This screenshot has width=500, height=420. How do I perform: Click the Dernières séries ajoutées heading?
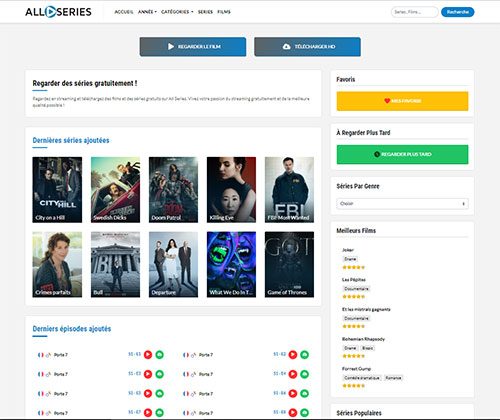click(71, 140)
